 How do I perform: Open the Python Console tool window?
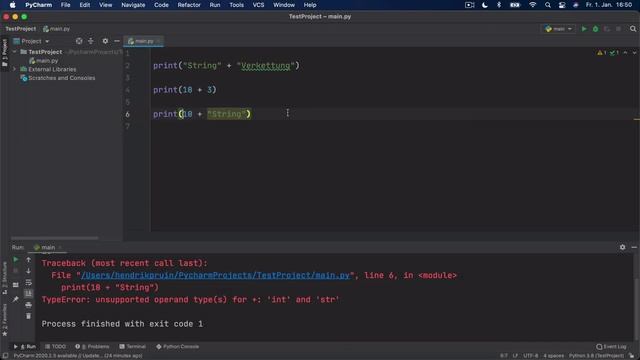(x=177, y=347)
